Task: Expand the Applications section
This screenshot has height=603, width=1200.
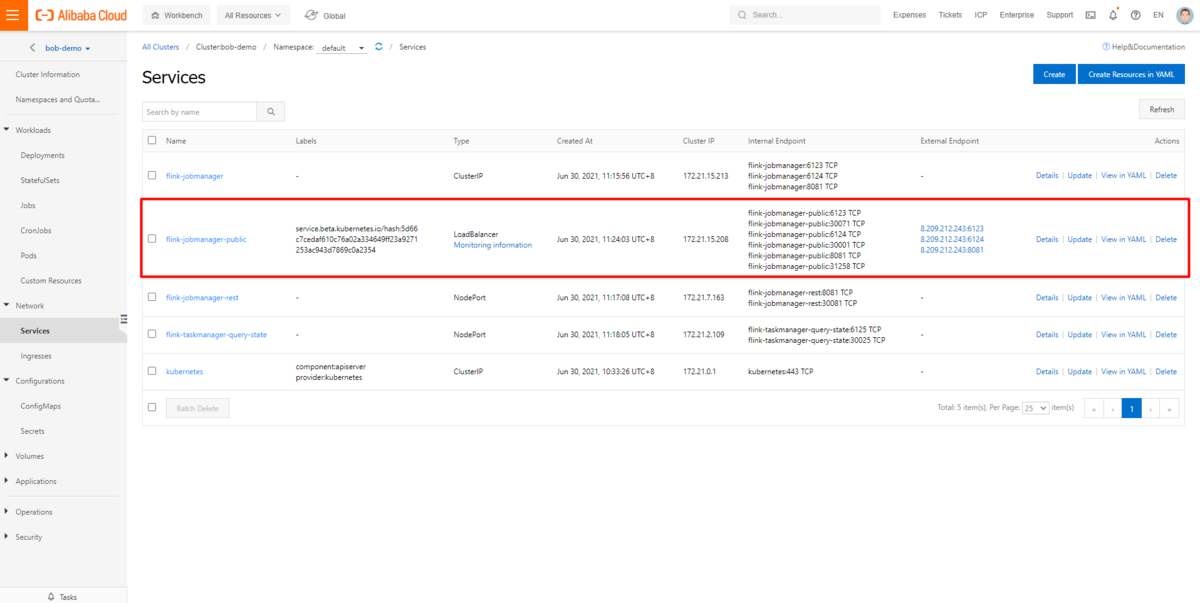Action: (x=8, y=481)
